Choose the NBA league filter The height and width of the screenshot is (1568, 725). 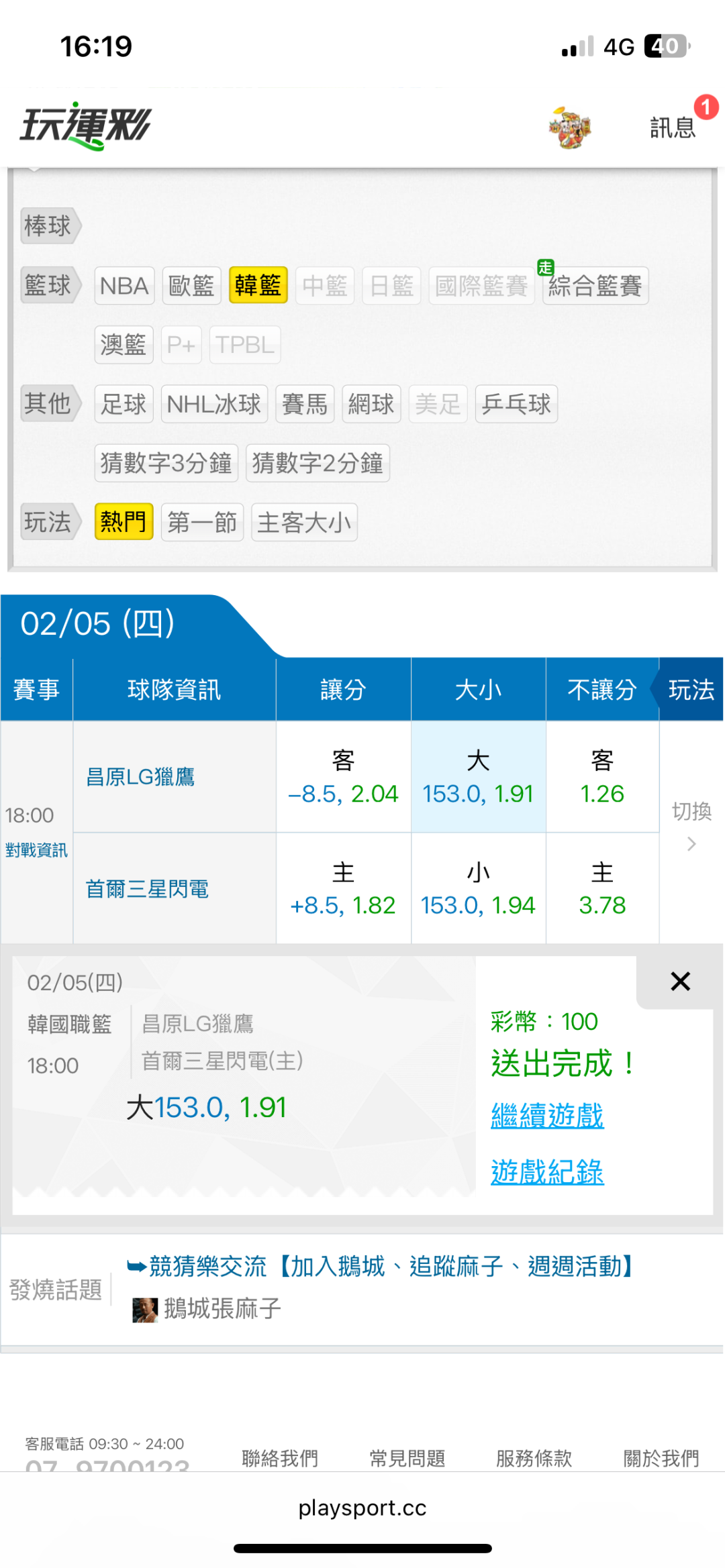pos(124,286)
